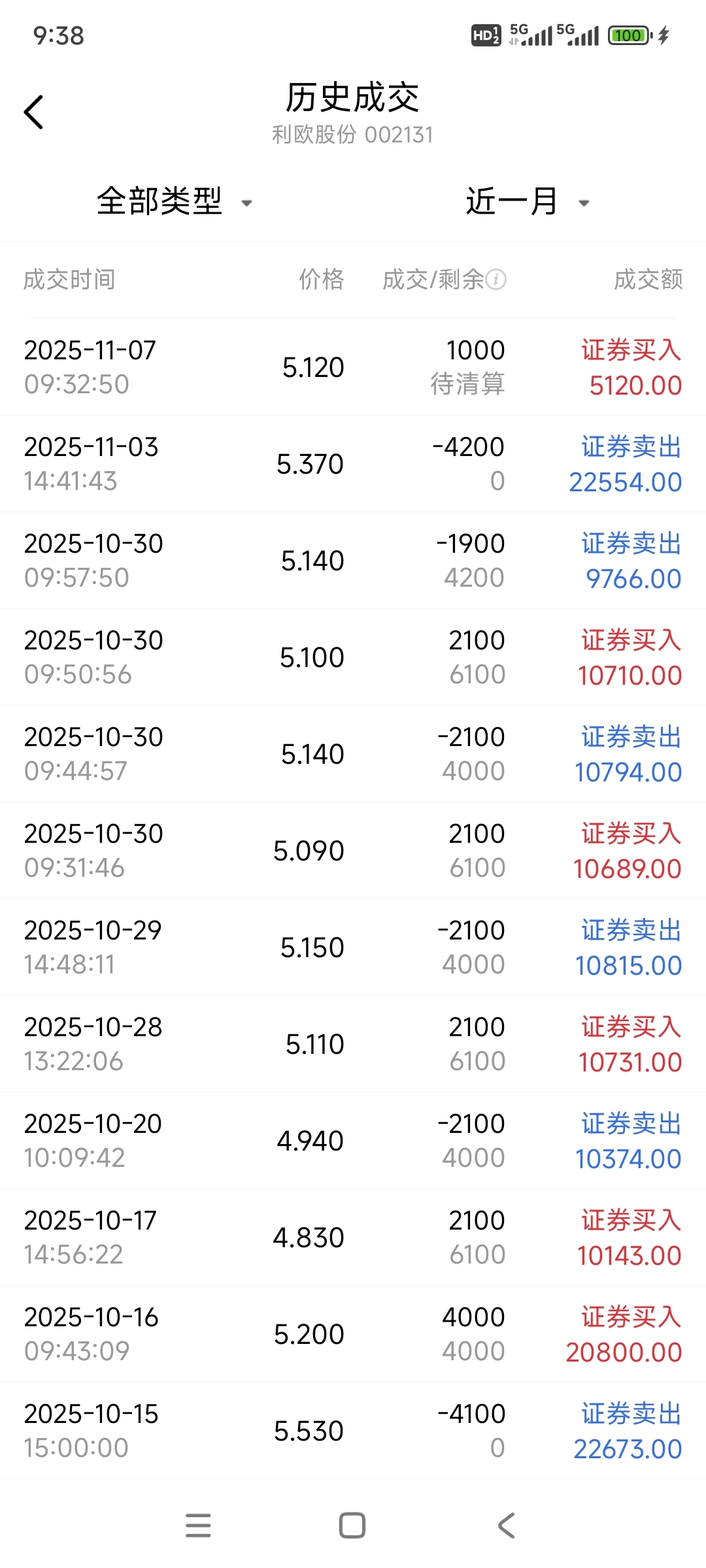Select the 2025-11-03 sell at 5.370

[x=353, y=464]
